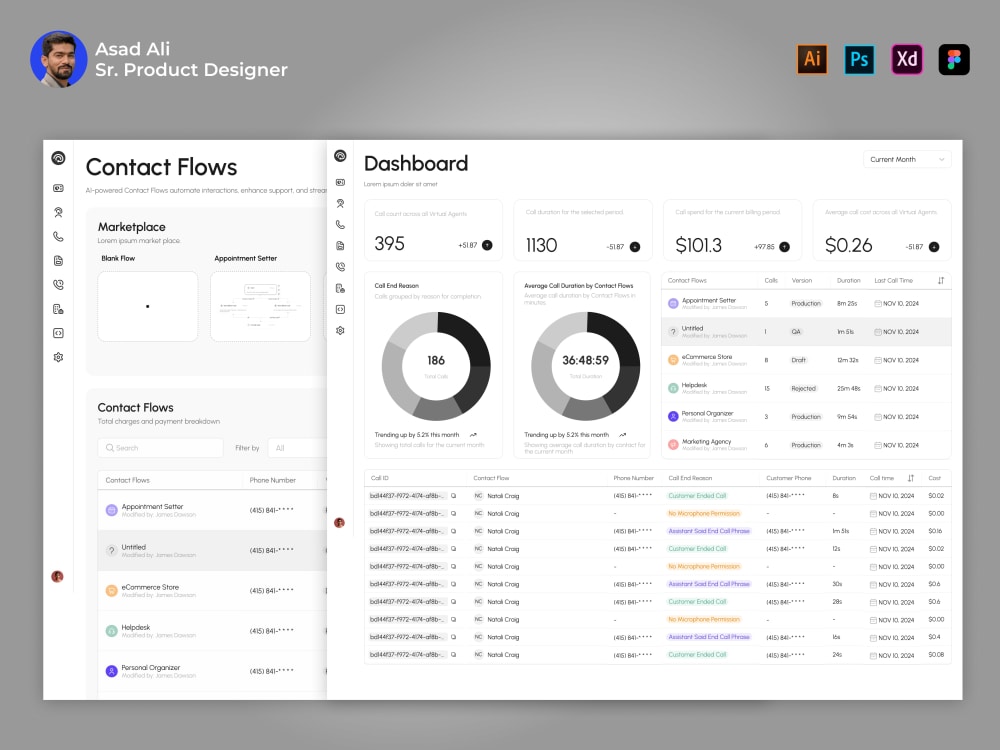The width and height of the screenshot is (1000, 750).
Task: Open the Marketing Agency flow row
Action: 806,445
